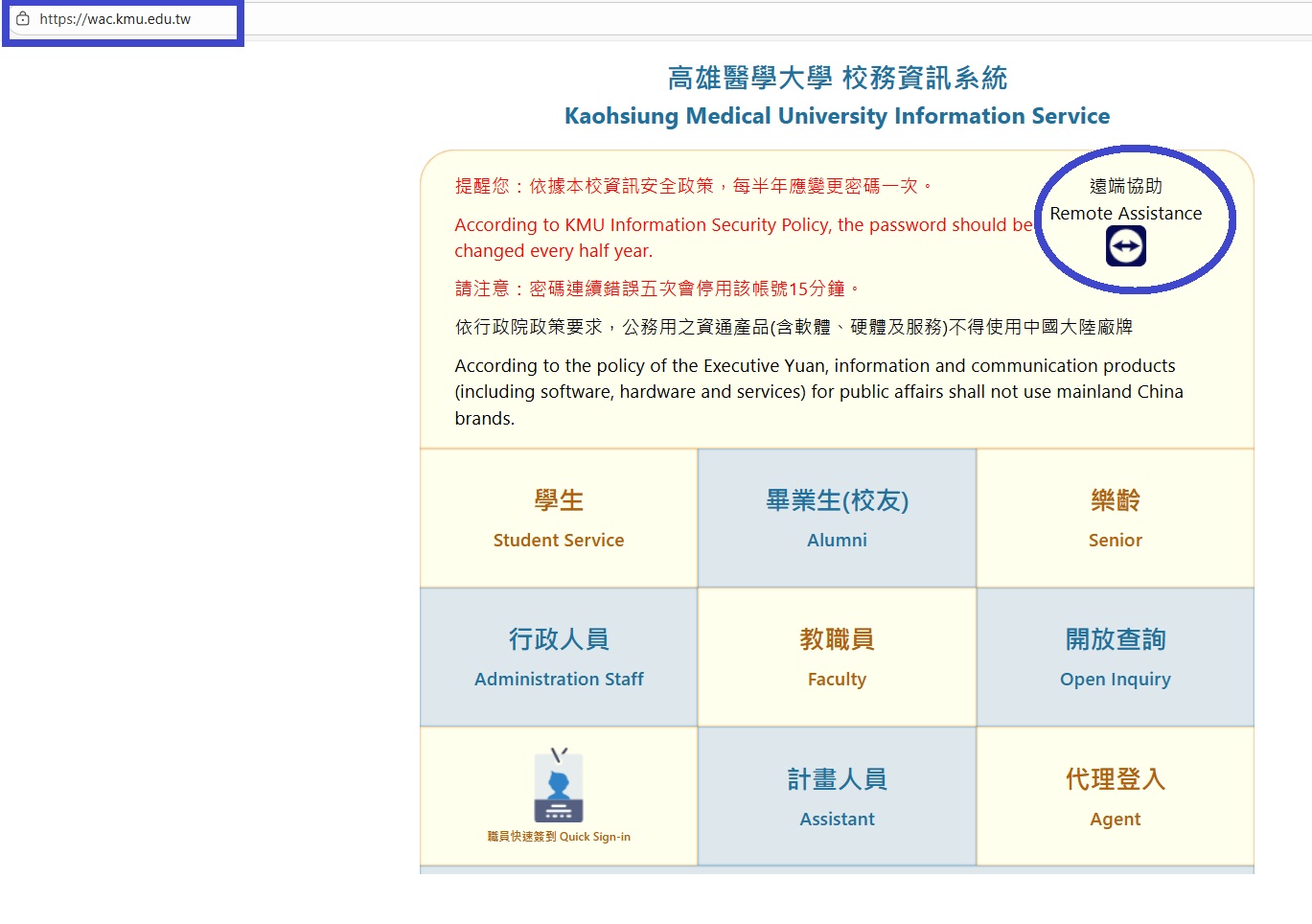
Task: Enter the Administration Staff portal
Action: point(559,679)
